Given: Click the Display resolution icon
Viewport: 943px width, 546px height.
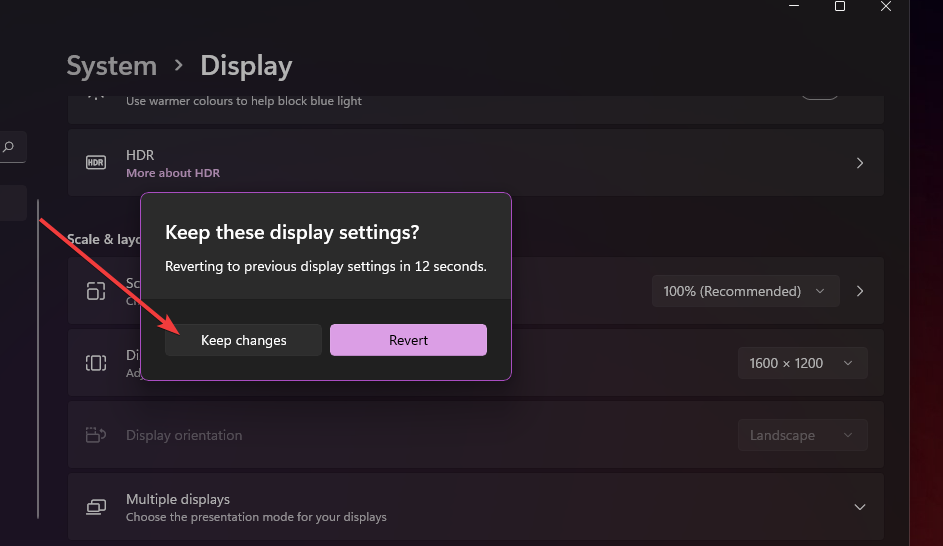Looking at the screenshot, I should (x=96, y=363).
